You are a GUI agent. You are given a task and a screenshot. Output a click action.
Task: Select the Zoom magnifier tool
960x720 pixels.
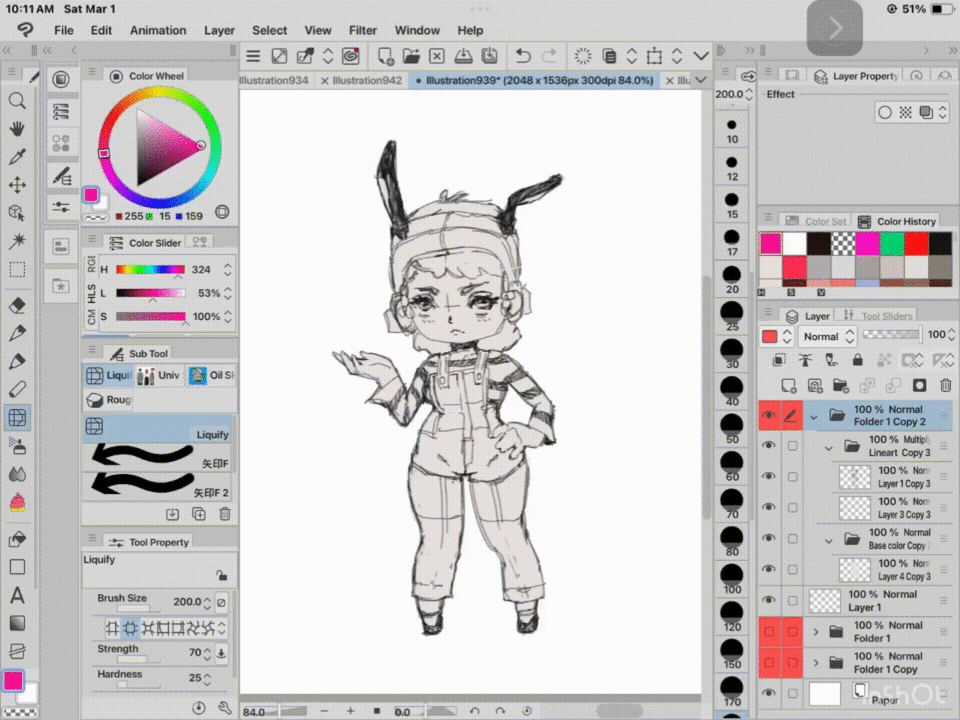click(x=15, y=100)
